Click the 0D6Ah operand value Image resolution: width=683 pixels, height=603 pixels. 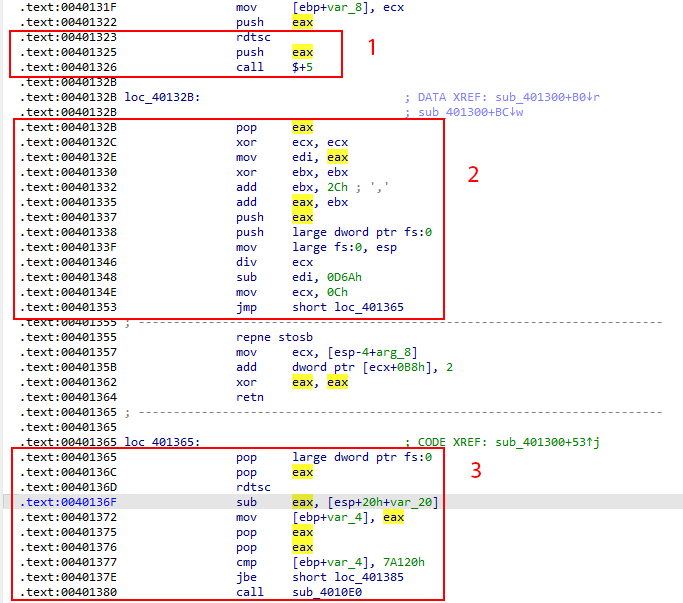(x=344, y=277)
